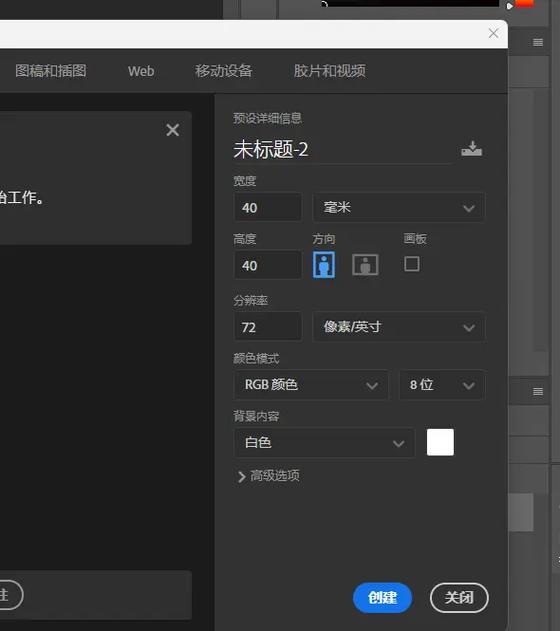Enable the 画板 artboard checkbox
Screen dimensions: 560x631
point(412,264)
